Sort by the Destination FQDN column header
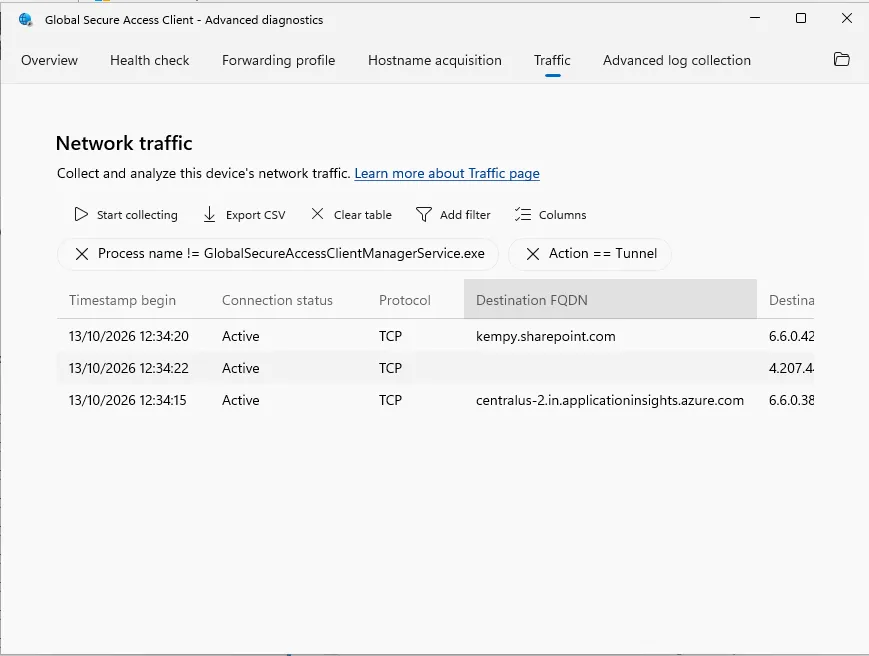Image resolution: width=869 pixels, height=656 pixels. click(610, 300)
